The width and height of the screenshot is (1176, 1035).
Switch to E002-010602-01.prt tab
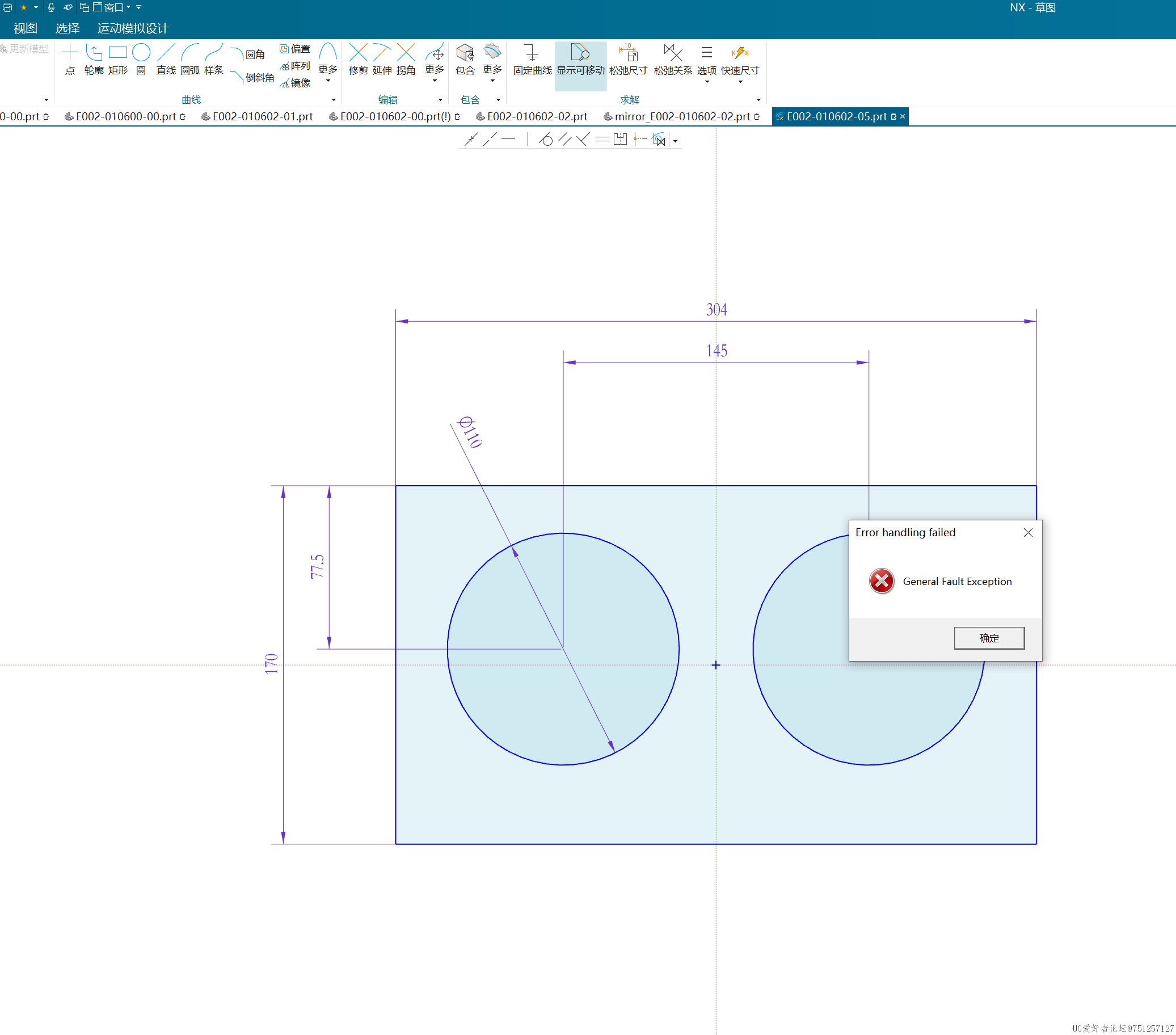pos(257,116)
